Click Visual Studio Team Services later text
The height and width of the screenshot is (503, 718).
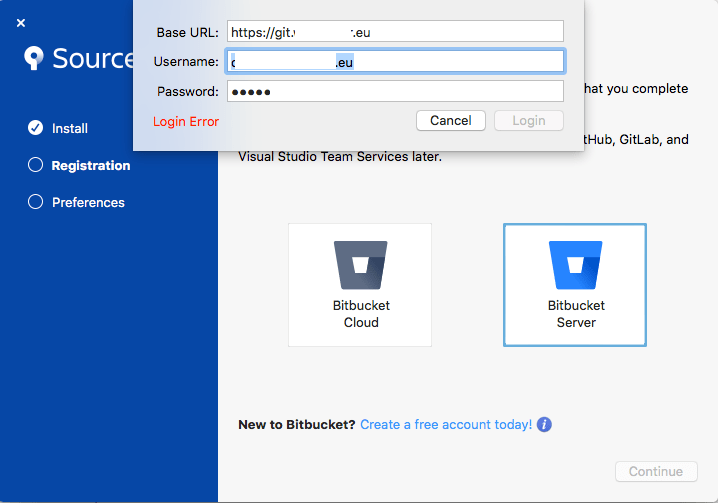pyautogui.click(x=340, y=157)
